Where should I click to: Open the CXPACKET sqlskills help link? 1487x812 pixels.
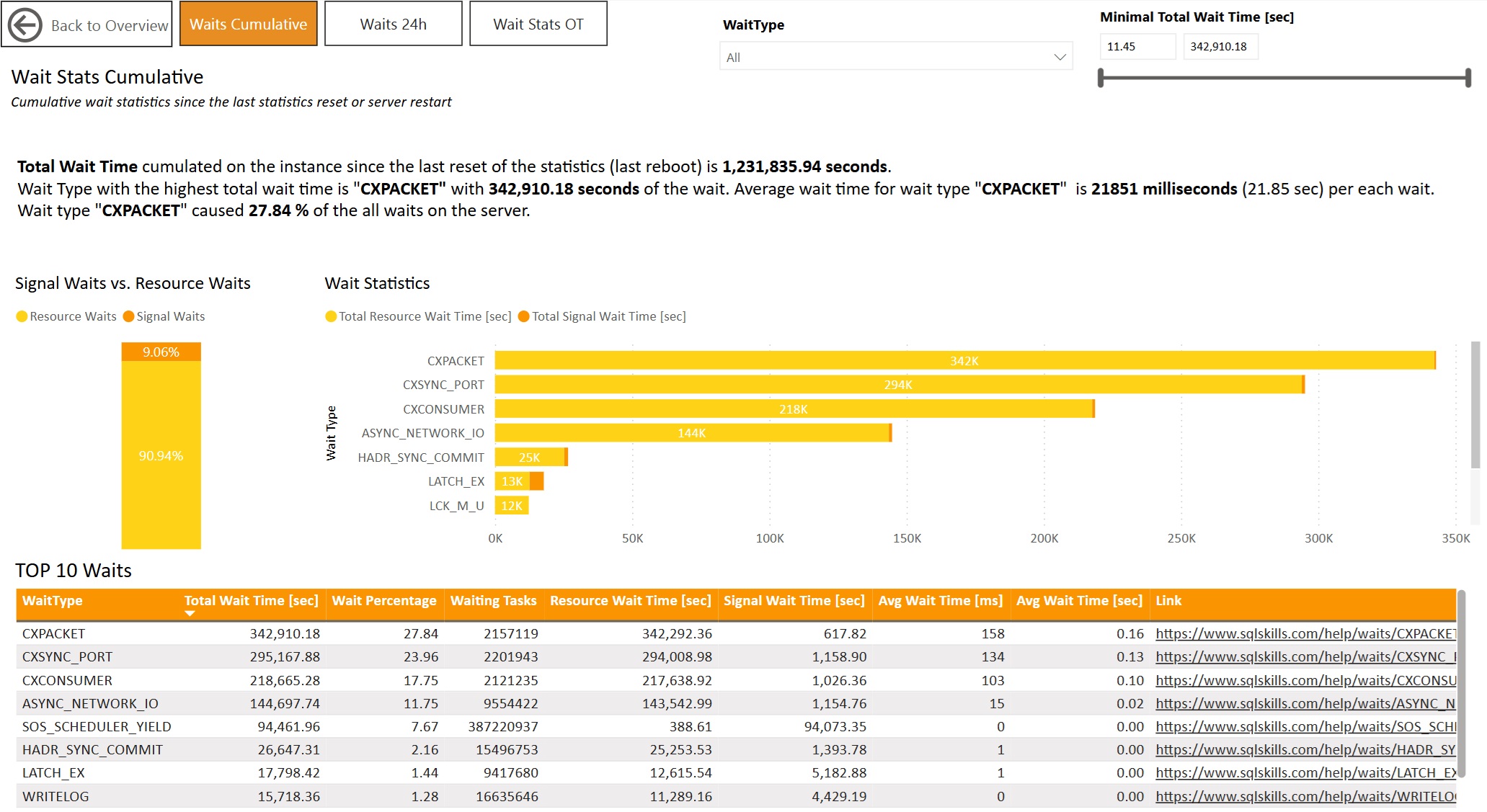click(1305, 633)
